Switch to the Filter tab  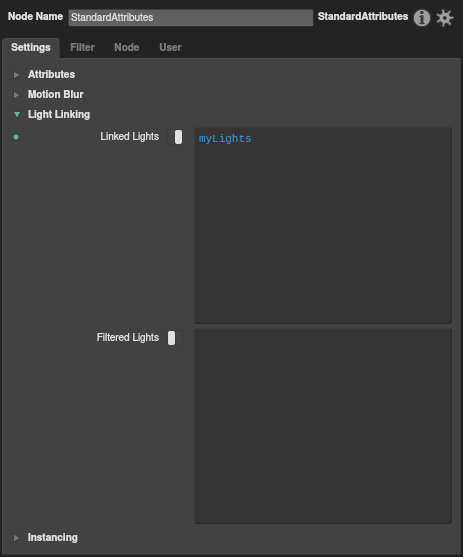click(82, 47)
